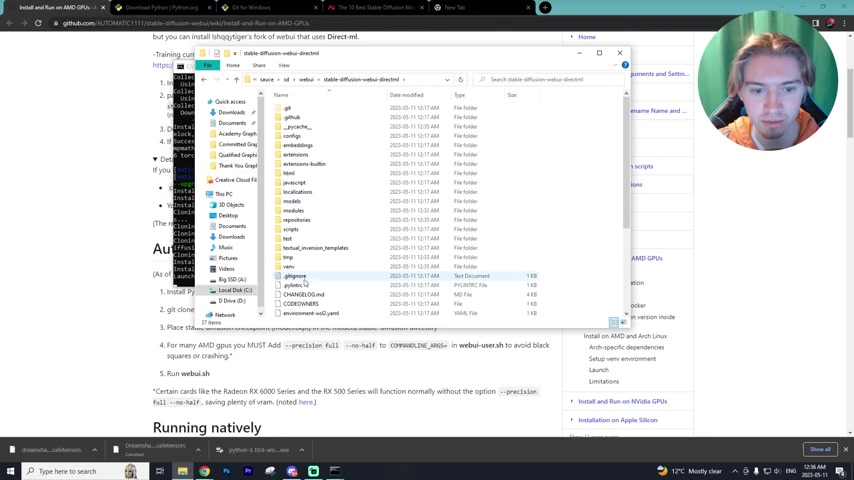854x480 pixels.
Task: Open Task View on taskbar
Action: tap(160, 471)
